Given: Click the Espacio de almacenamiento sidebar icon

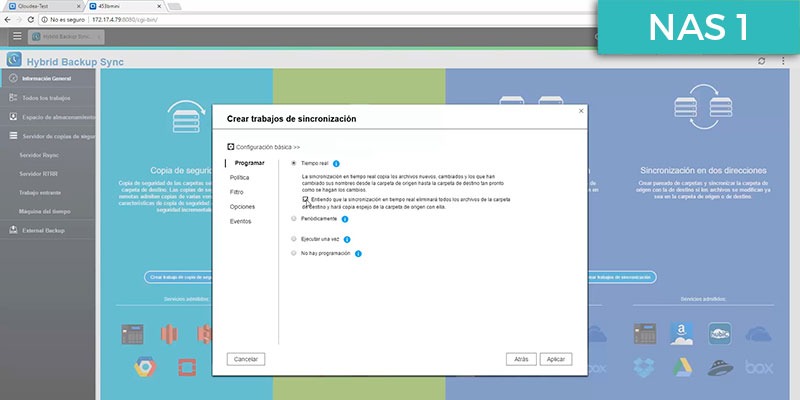Looking at the screenshot, I should [x=14, y=117].
